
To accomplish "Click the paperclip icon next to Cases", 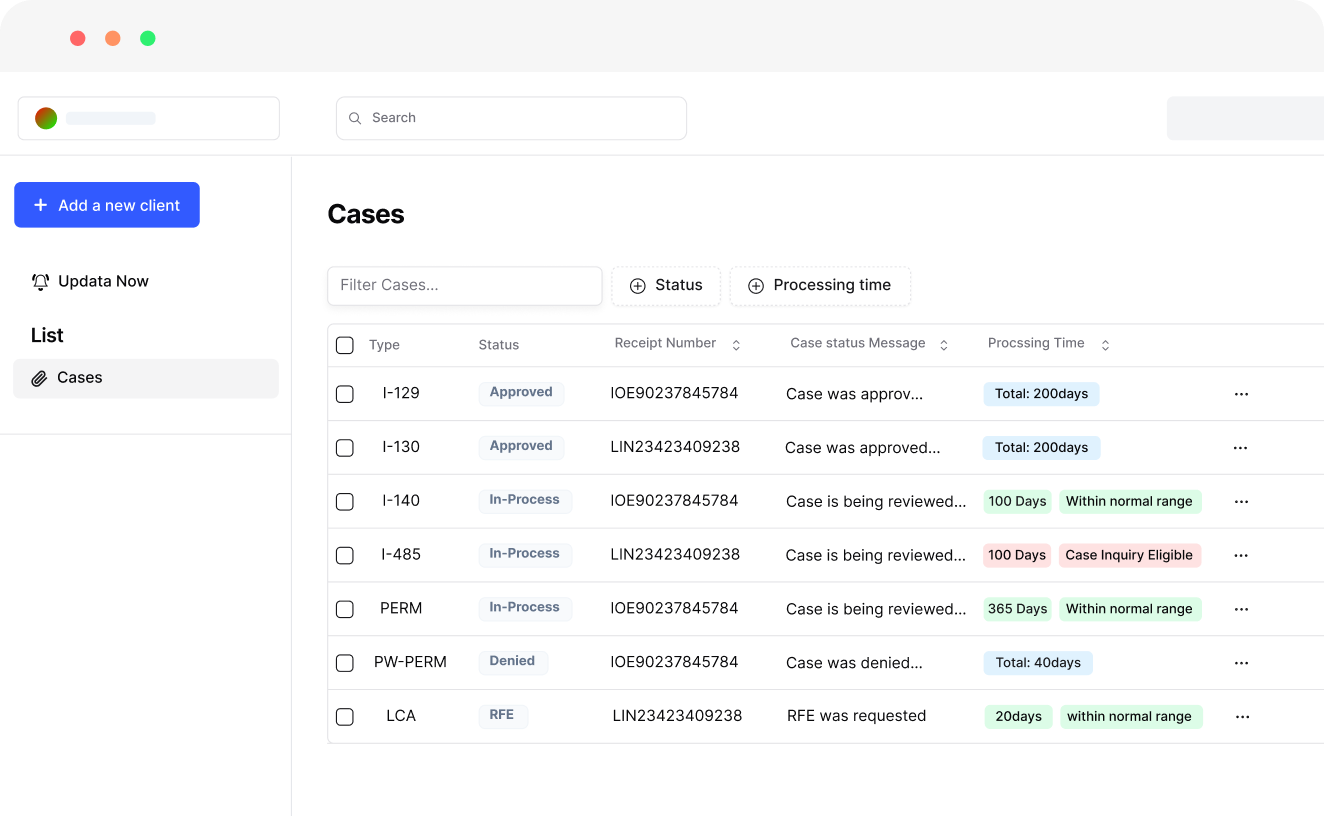I will tap(38, 377).
